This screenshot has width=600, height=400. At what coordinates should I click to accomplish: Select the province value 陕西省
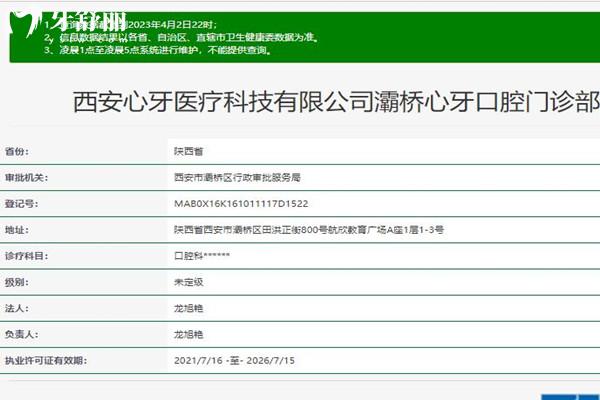[x=189, y=152]
